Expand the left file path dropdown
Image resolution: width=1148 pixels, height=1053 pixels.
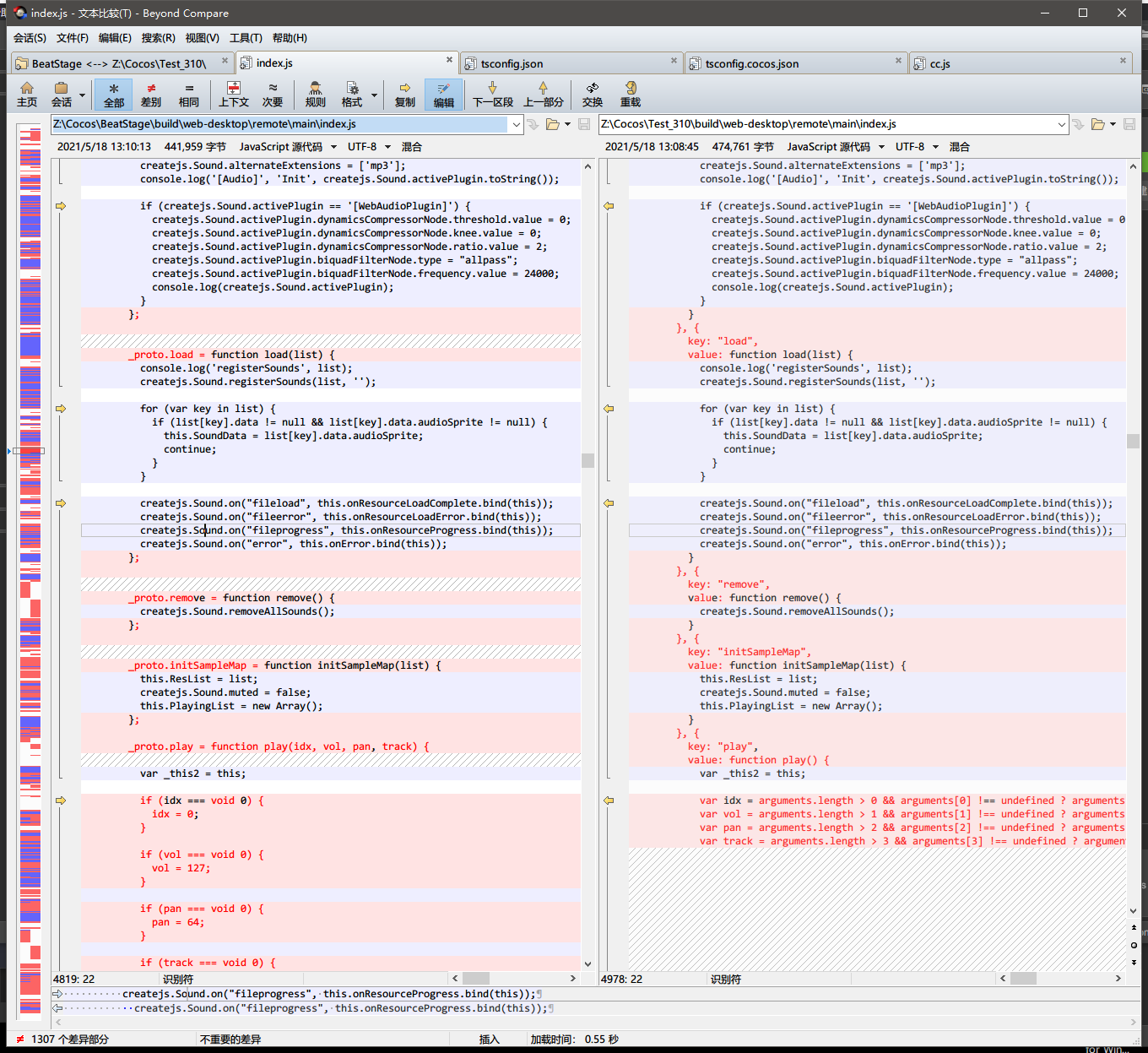[x=516, y=124]
